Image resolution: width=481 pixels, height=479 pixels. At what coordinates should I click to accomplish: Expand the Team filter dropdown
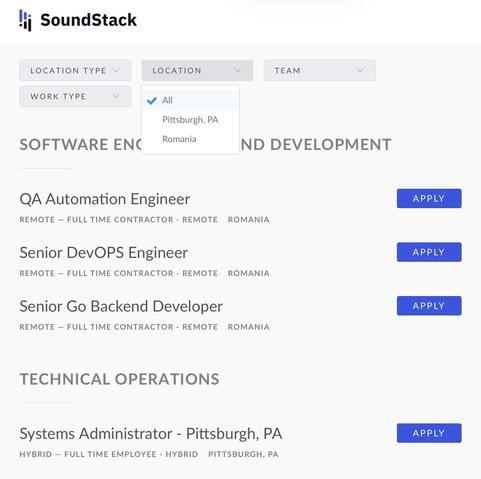point(320,70)
